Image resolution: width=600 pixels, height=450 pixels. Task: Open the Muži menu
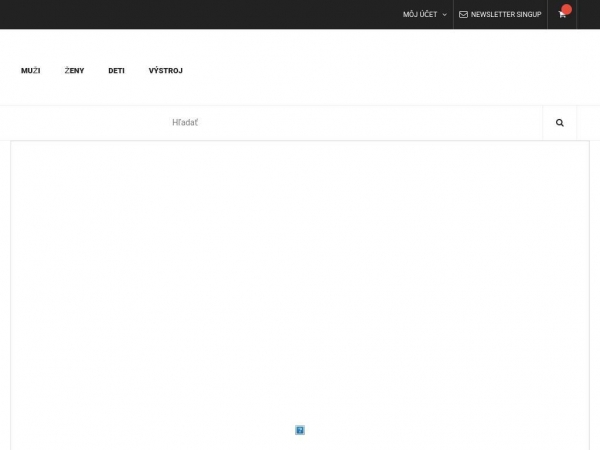(x=31, y=71)
